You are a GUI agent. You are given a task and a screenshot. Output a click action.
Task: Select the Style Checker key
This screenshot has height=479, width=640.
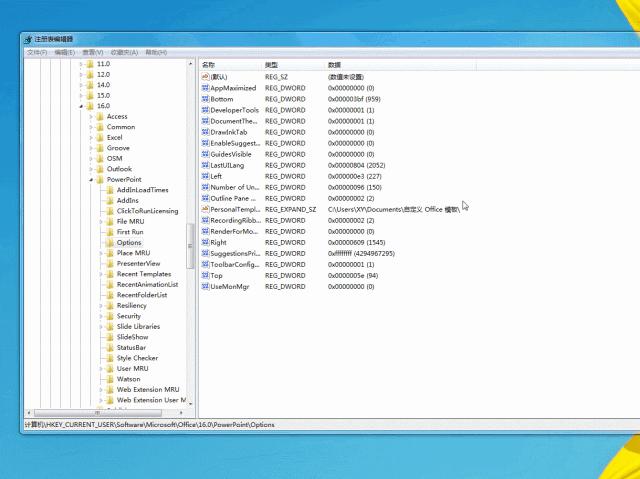point(137,358)
